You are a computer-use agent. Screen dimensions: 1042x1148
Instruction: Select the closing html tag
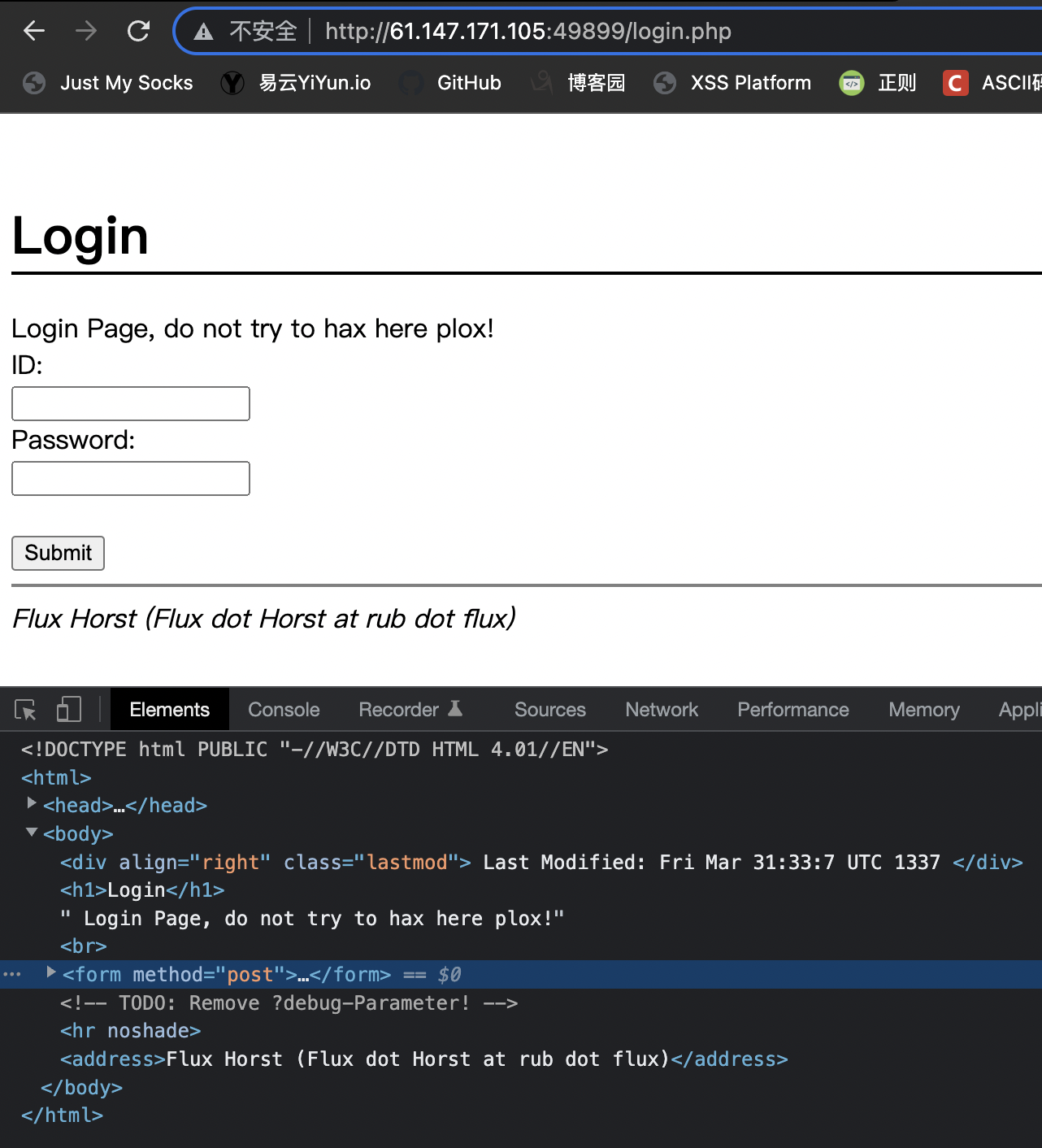pos(62,1115)
